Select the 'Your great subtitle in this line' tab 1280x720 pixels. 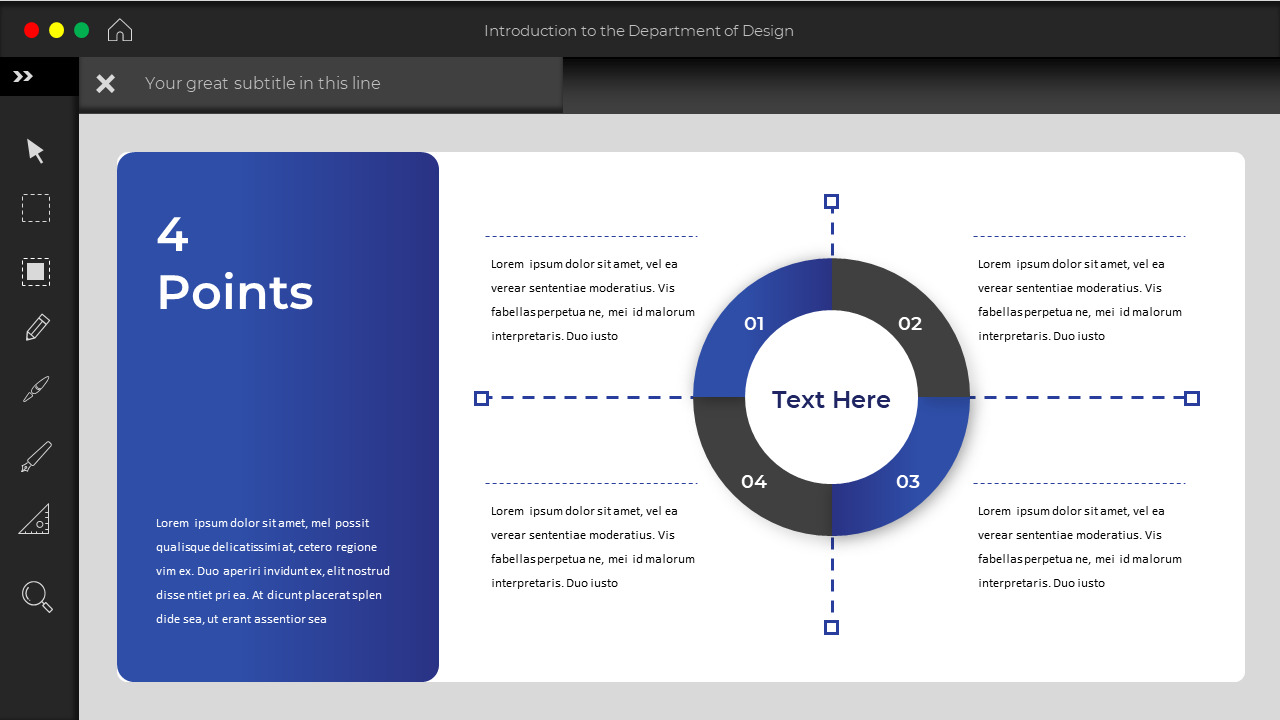pyautogui.click(x=264, y=83)
